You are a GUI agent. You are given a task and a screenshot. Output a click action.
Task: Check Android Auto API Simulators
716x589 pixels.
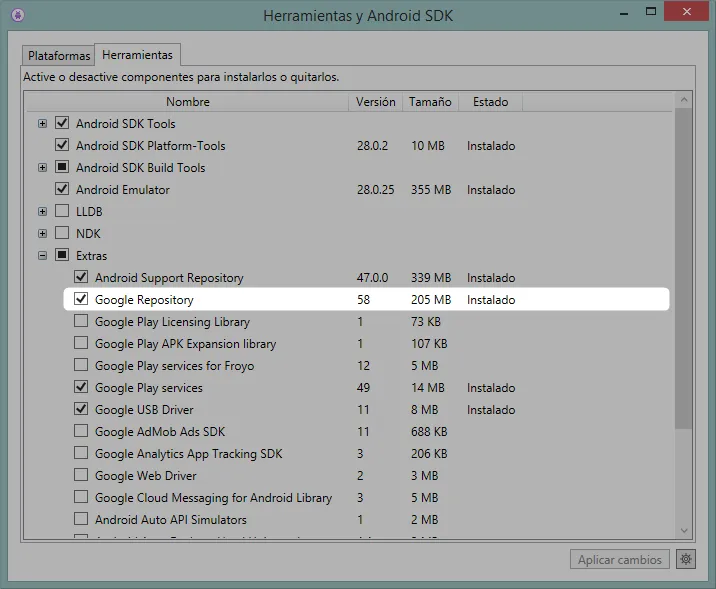pyautogui.click(x=81, y=519)
